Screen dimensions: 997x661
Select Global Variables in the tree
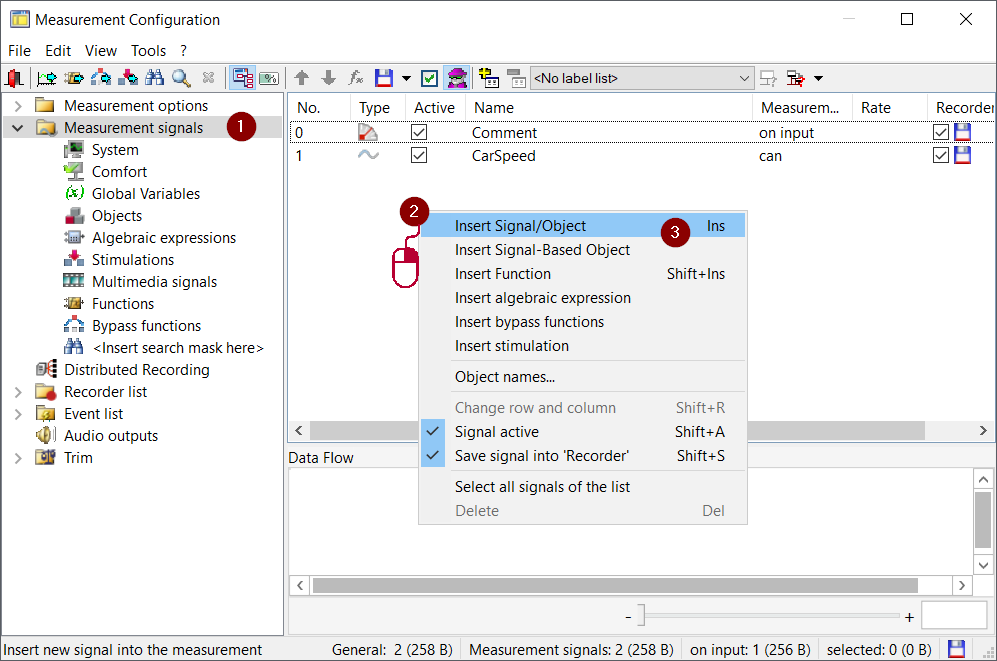[x=146, y=194]
